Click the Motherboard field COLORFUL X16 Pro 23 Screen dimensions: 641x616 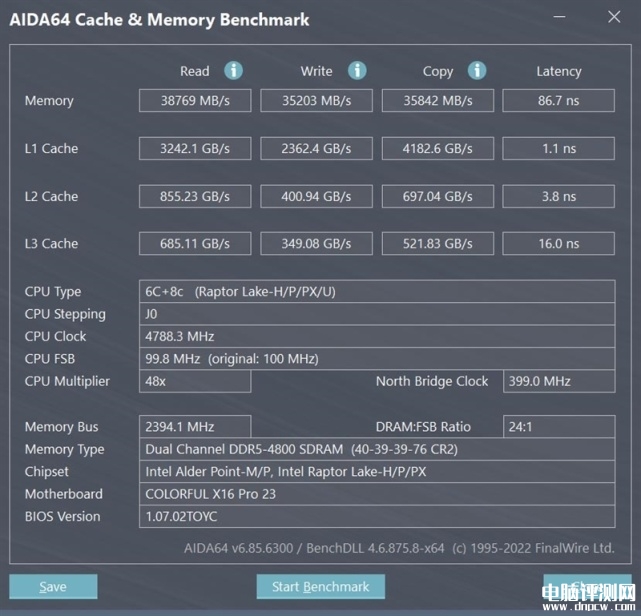377,494
